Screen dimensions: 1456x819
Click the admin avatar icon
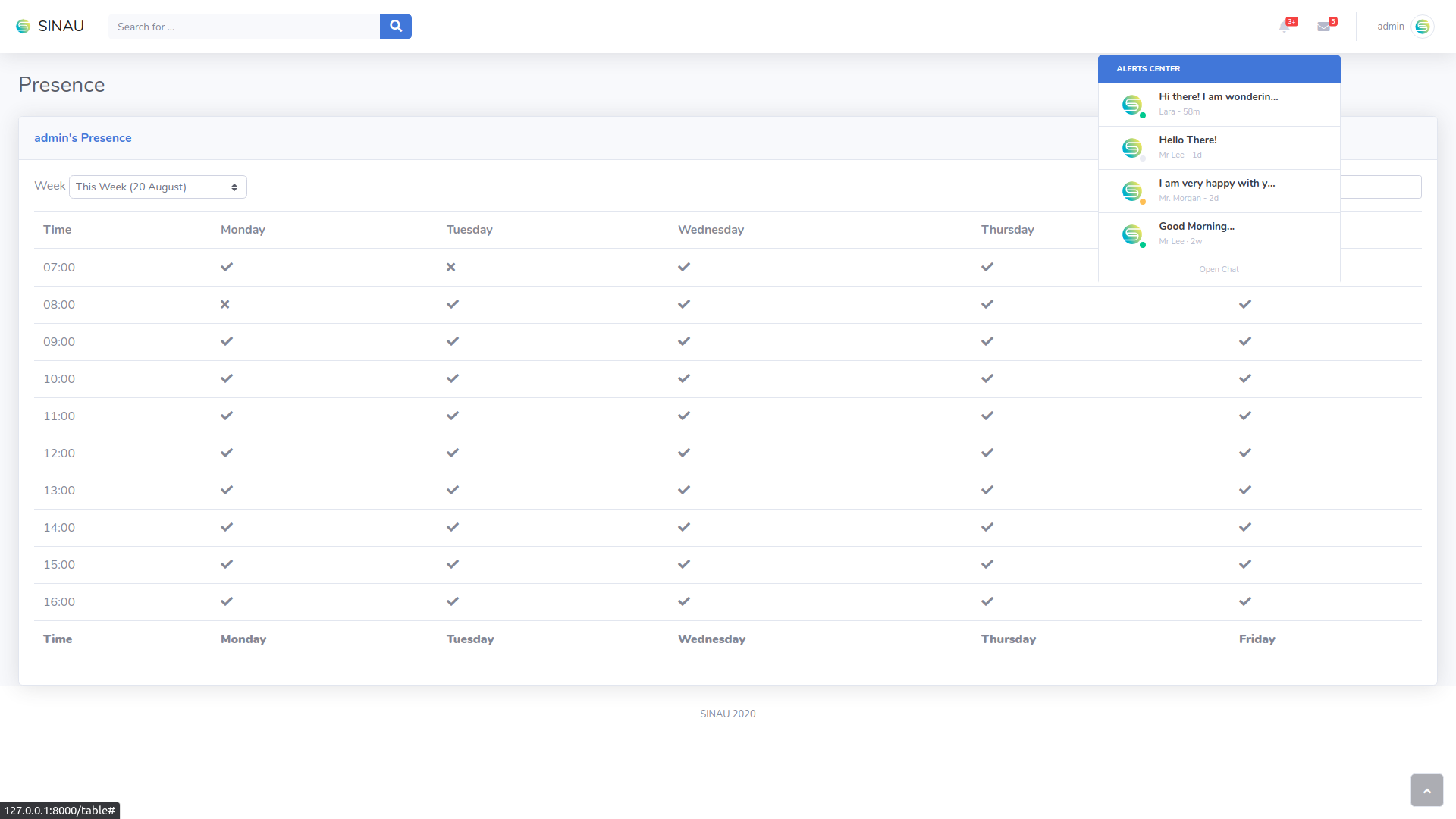1423,27
